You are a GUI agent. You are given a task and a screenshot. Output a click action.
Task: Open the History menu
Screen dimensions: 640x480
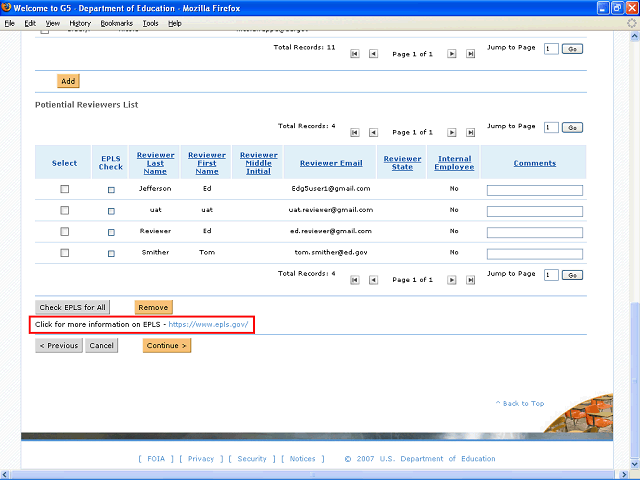(x=80, y=22)
